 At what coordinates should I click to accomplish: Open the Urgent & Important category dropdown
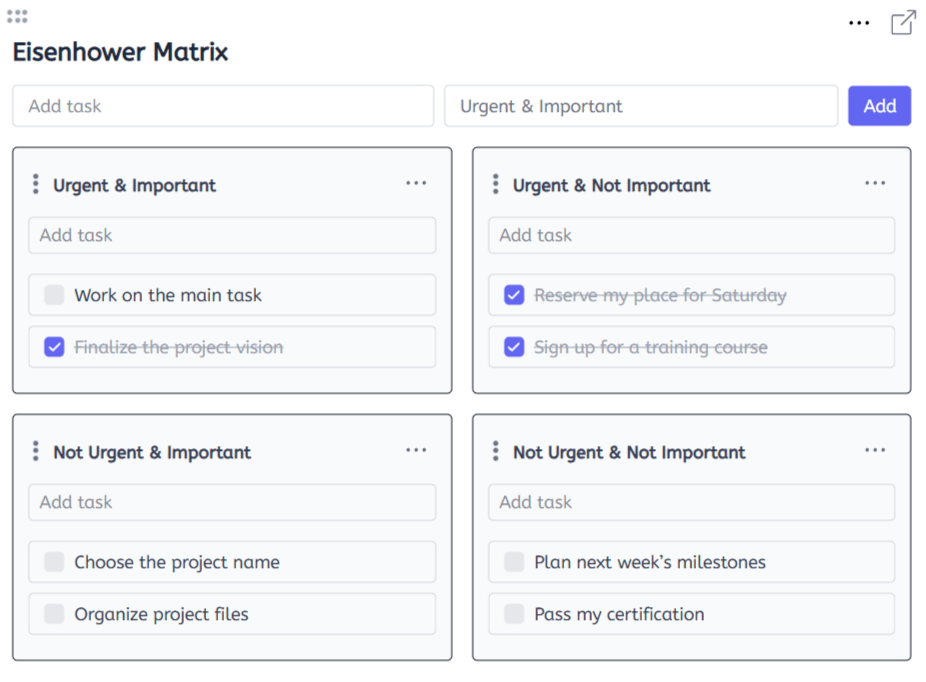point(640,106)
